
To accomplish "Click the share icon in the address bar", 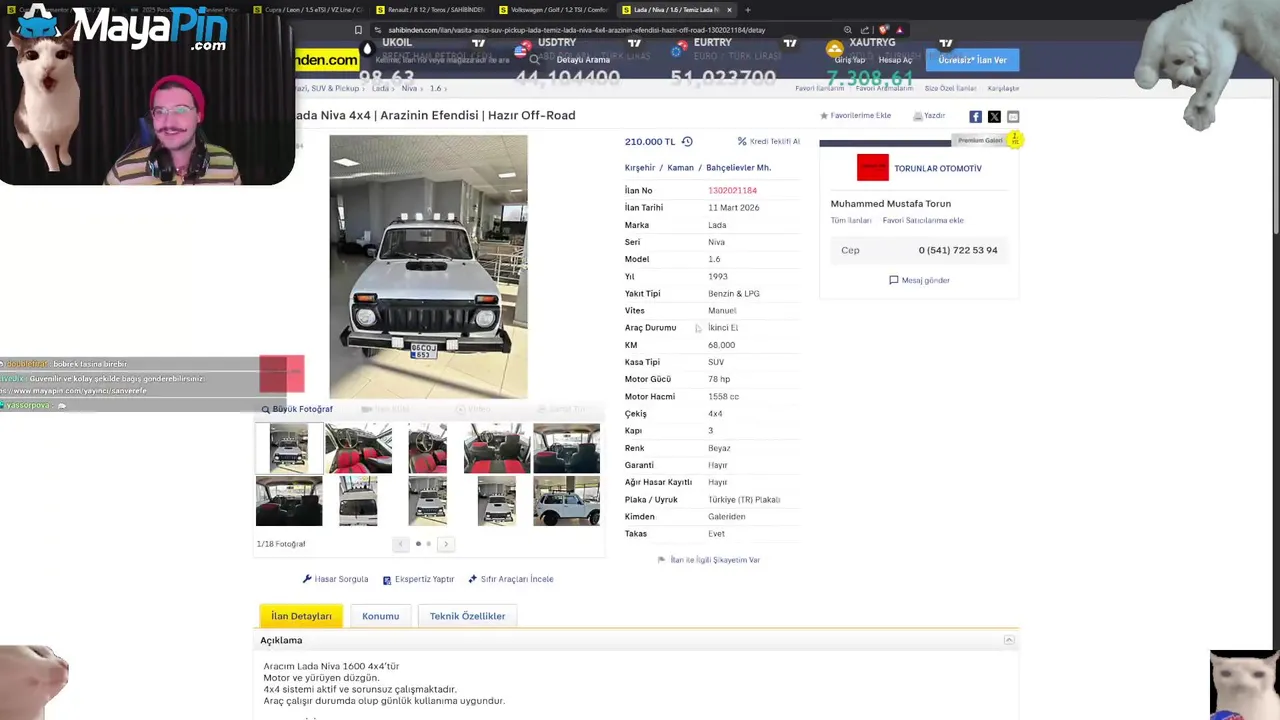I will coord(865,30).
